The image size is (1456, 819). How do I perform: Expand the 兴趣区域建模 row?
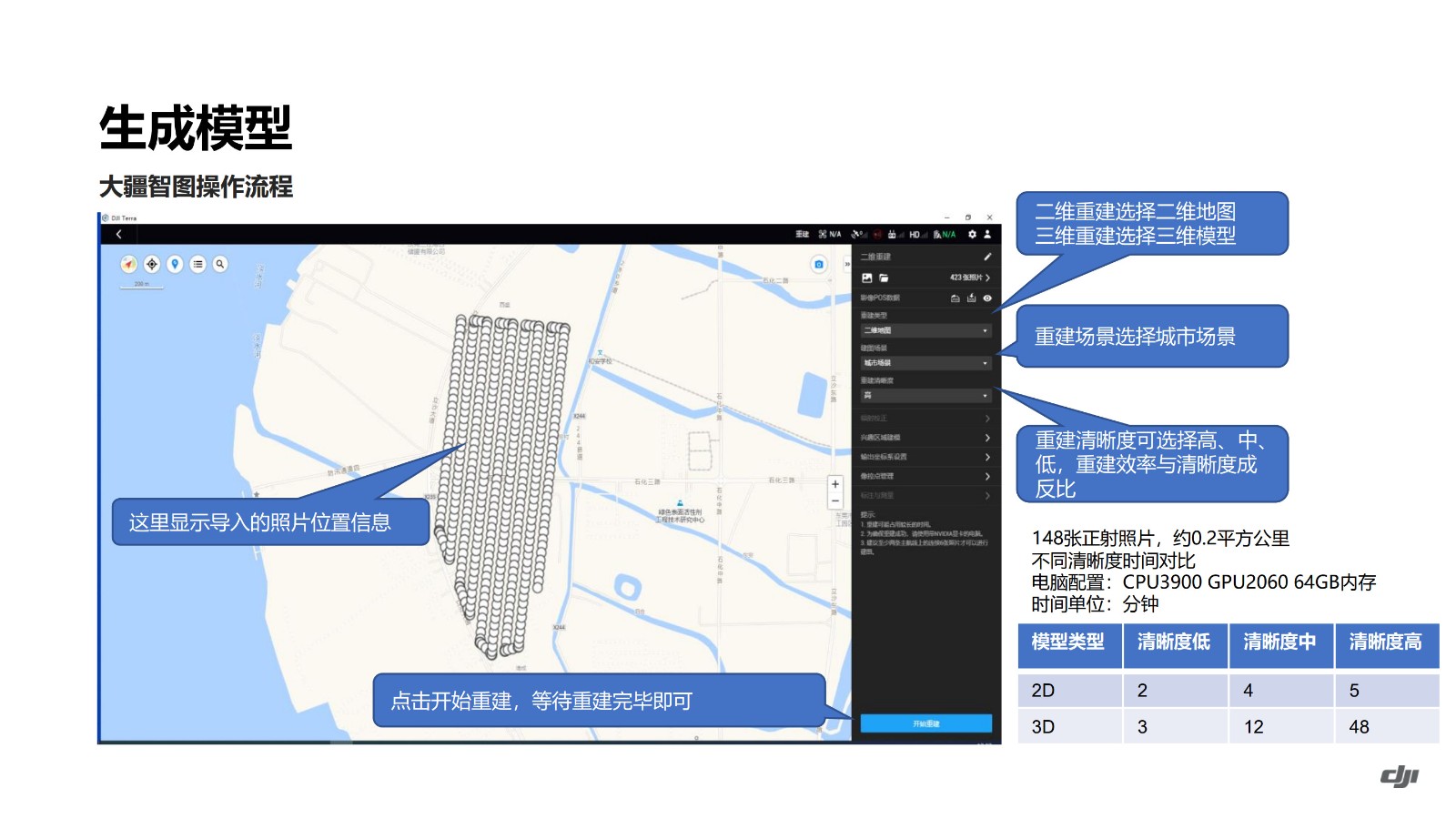pyautogui.click(x=925, y=438)
